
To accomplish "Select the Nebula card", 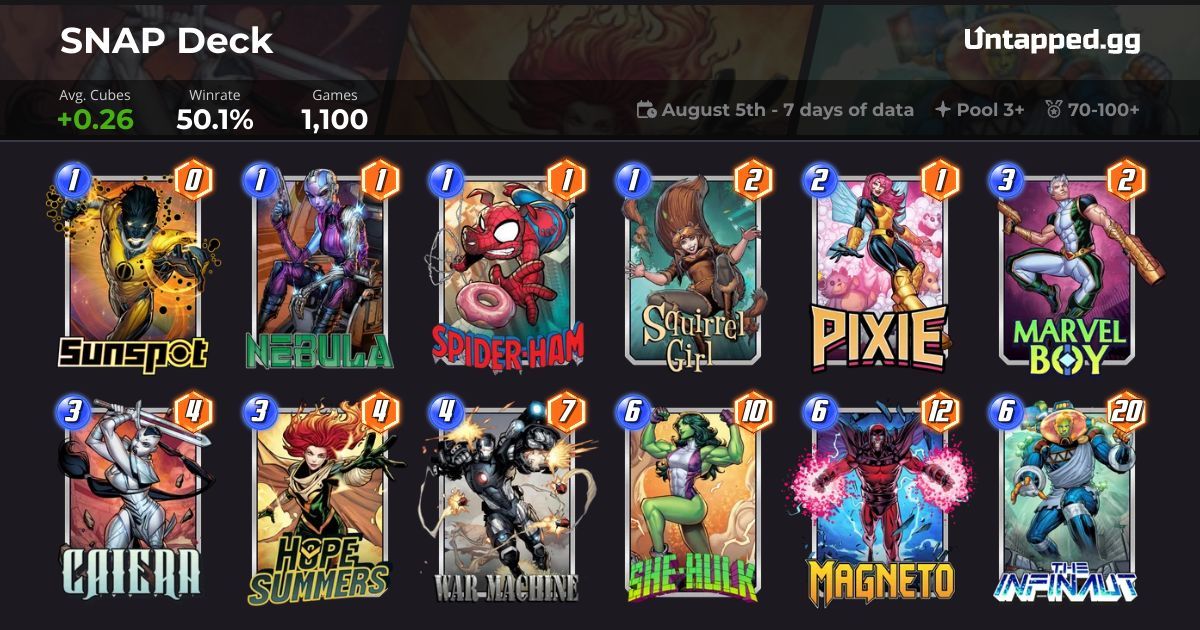I will [x=321, y=266].
